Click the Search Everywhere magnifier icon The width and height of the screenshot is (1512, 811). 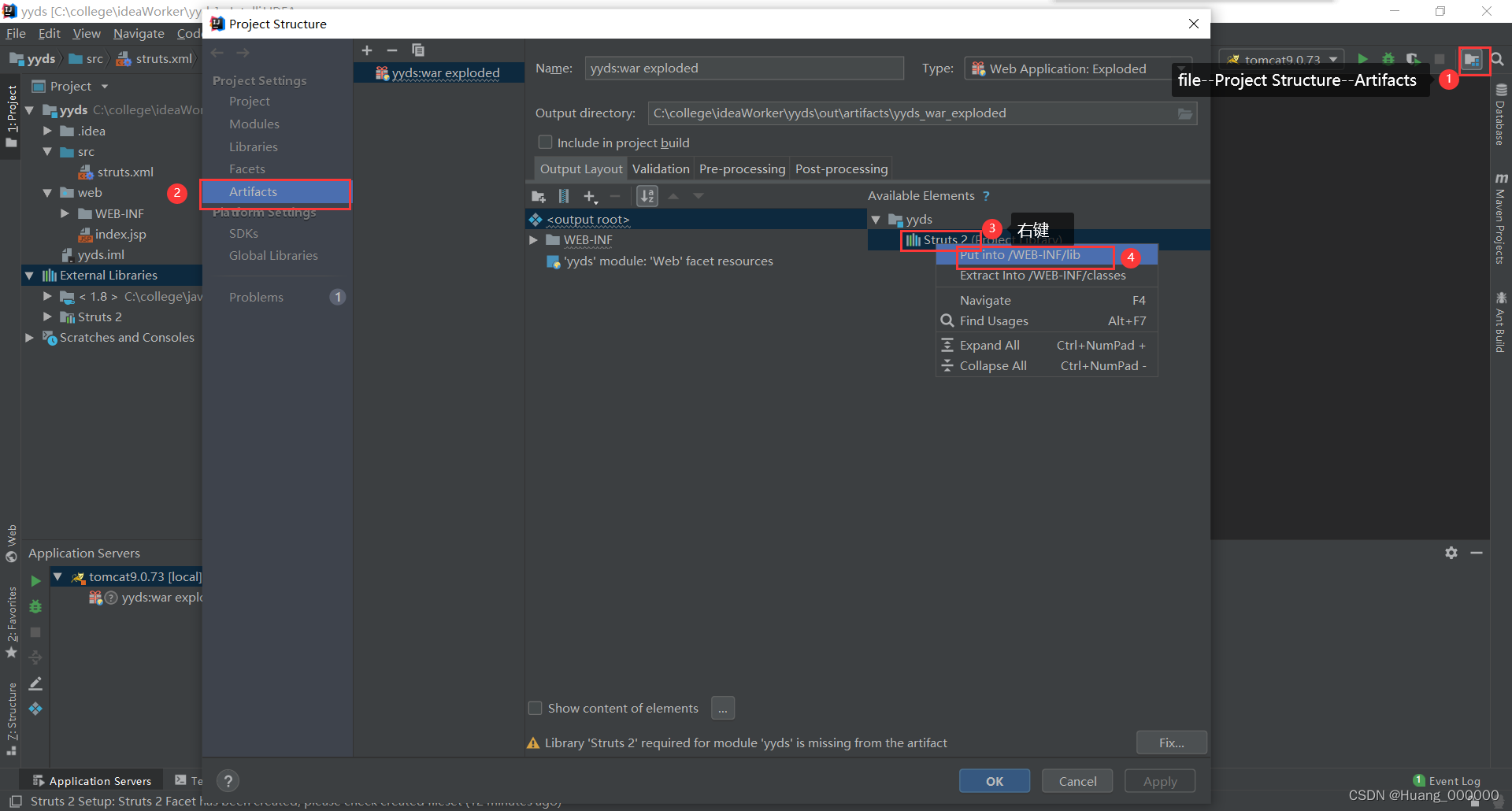coord(1498,60)
